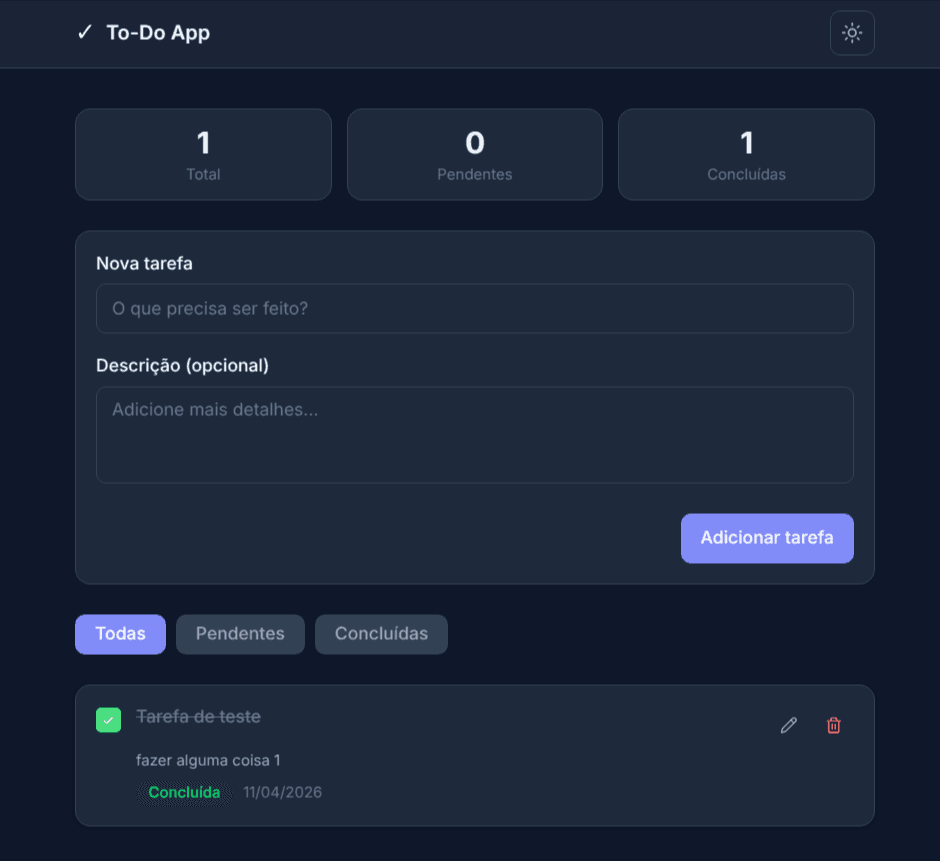Select the 'Todas' filter
This screenshot has height=861, width=940.
(120, 634)
